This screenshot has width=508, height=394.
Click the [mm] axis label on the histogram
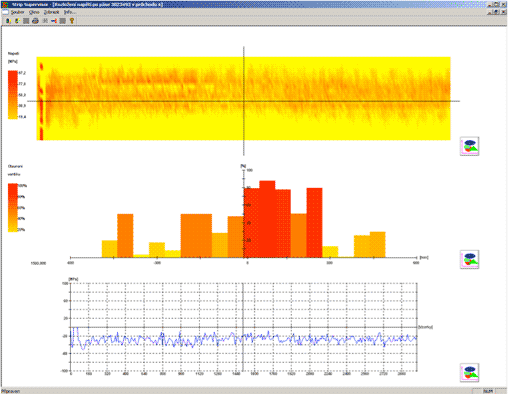coord(424,257)
